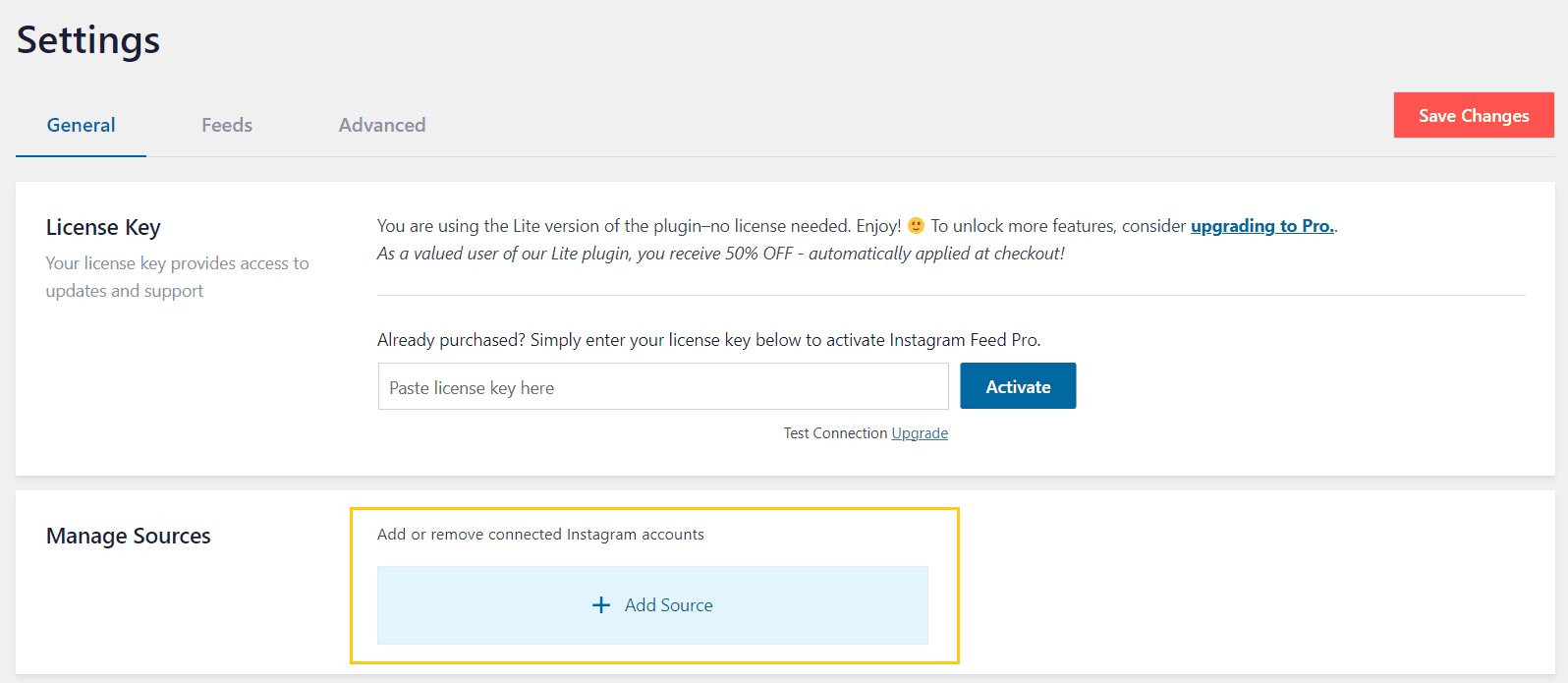Go to the Advanced settings tab
This screenshot has width=1568, height=683.
click(382, 125)
